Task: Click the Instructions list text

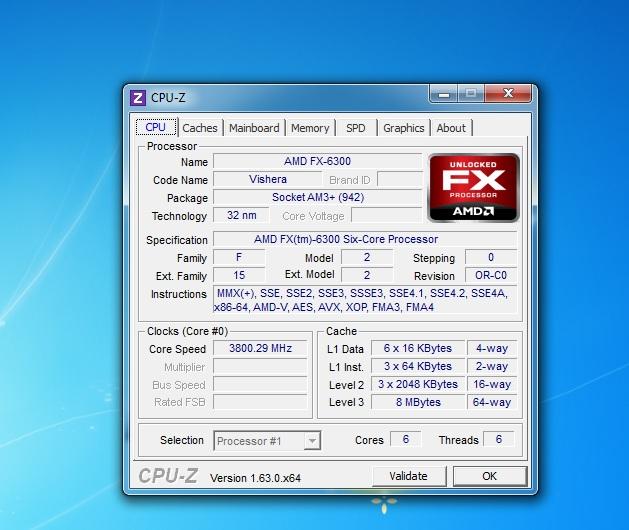Action: coord(365,300)
